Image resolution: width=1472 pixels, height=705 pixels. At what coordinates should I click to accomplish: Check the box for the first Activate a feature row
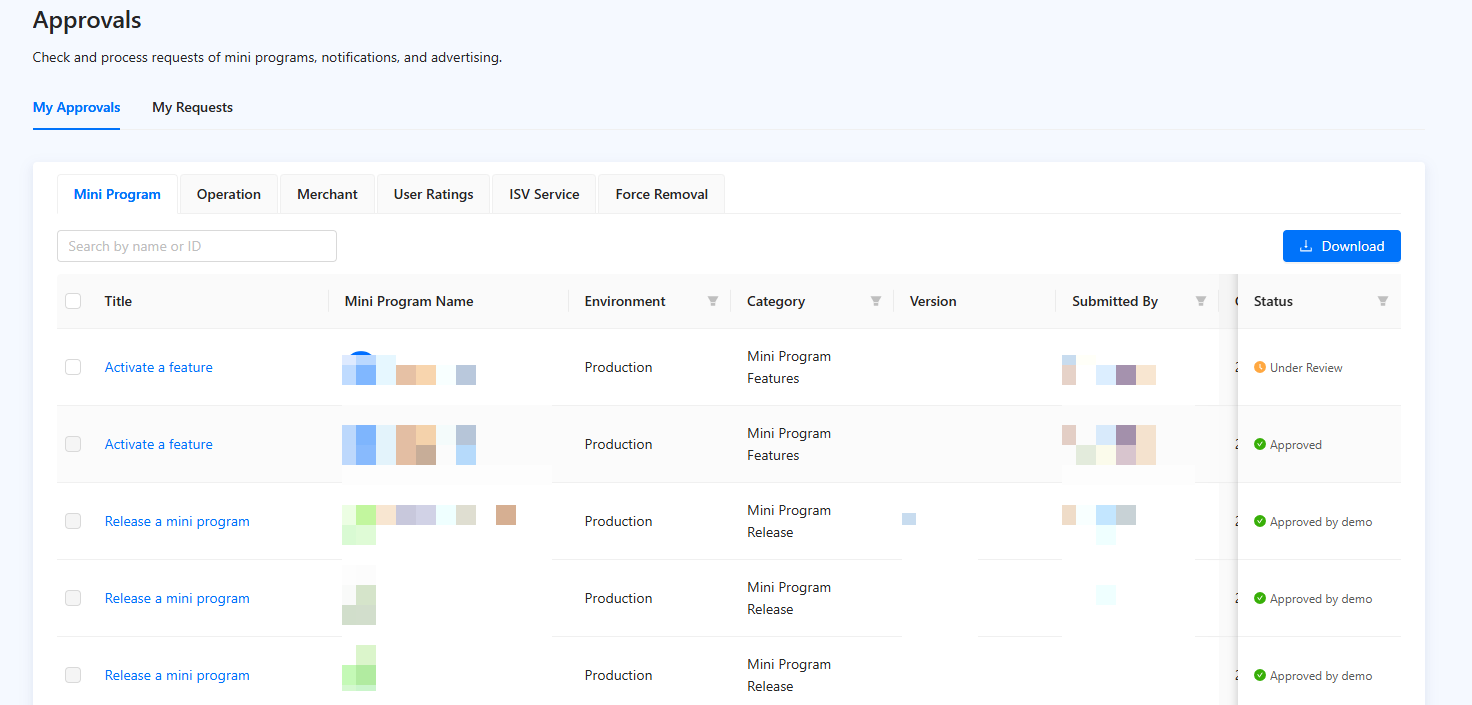pyautogui.click(x=73, y=367)
